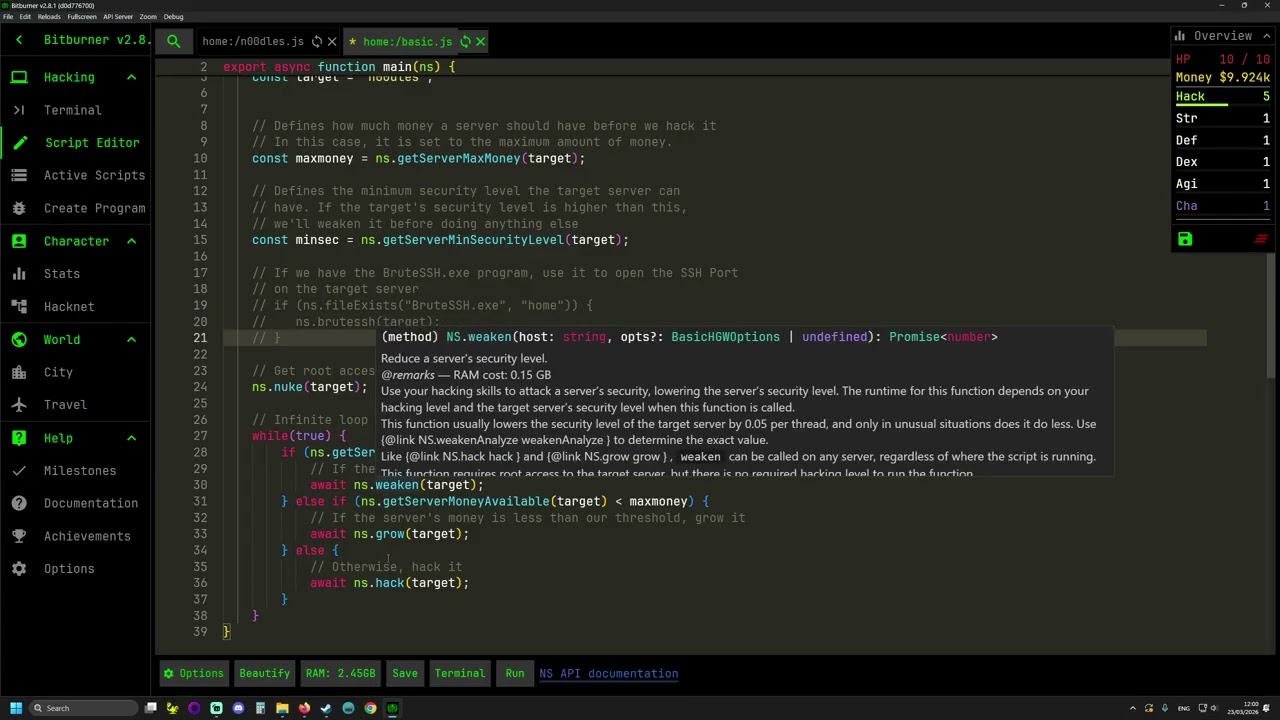Open the File menu
Image resolution: width=1280 pixels, height=720 pixels.
coord(8,17)
